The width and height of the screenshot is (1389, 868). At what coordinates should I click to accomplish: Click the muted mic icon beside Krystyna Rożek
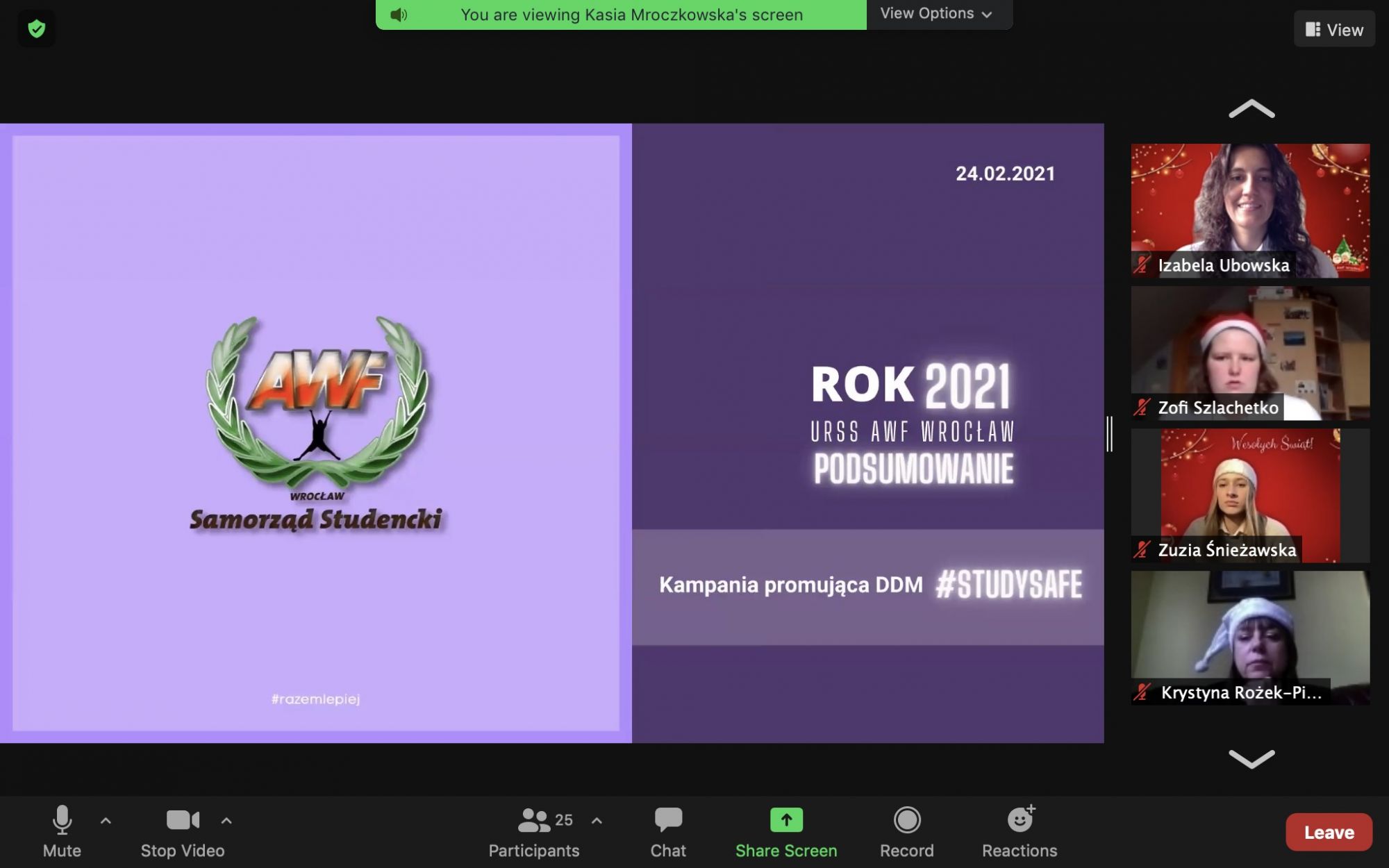1142,692
